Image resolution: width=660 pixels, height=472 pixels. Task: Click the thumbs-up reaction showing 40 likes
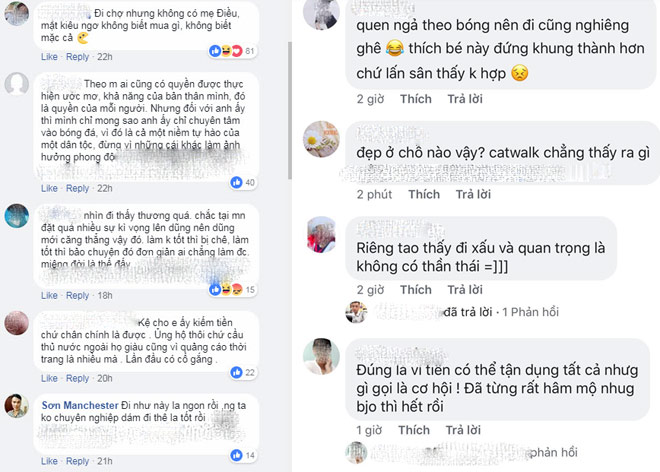[237, 182]
